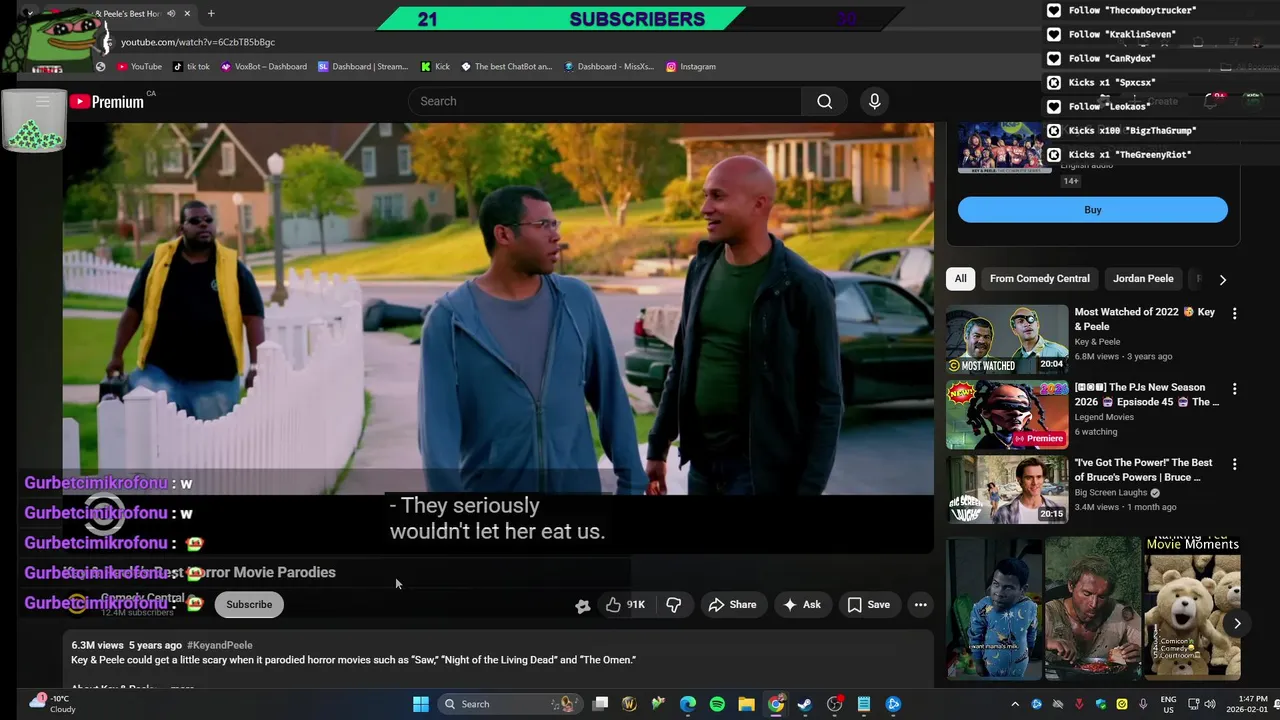This screenshot has width=1280, height=720.
Task: Open the Premiere video thumbnail
Action: pos(1007,414)
